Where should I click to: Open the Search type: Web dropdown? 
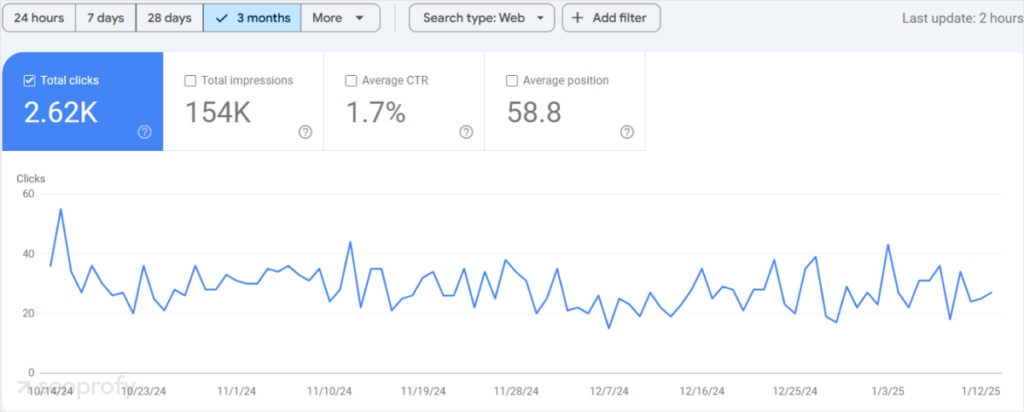click(x=482, y=18)
